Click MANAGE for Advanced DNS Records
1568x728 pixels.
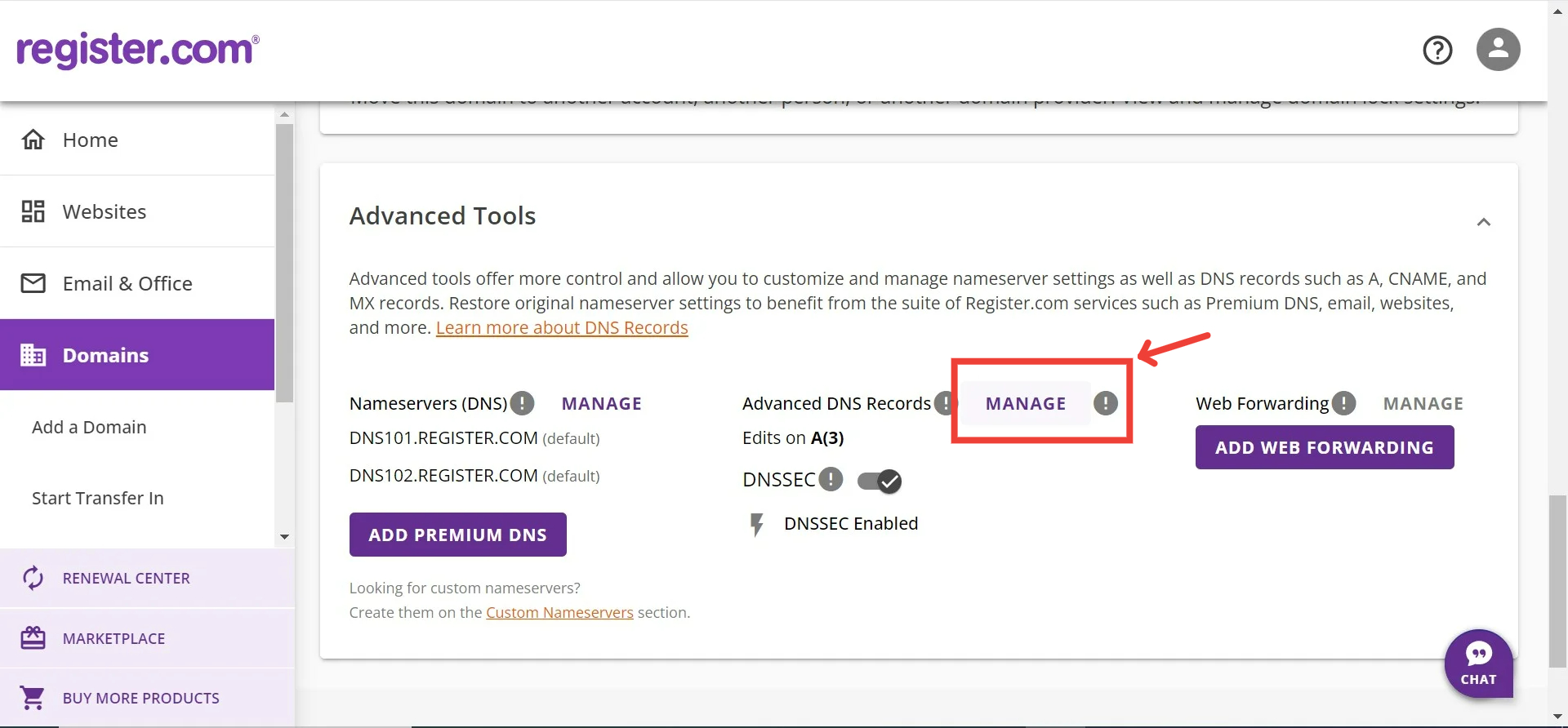[x=1026, y=403]
